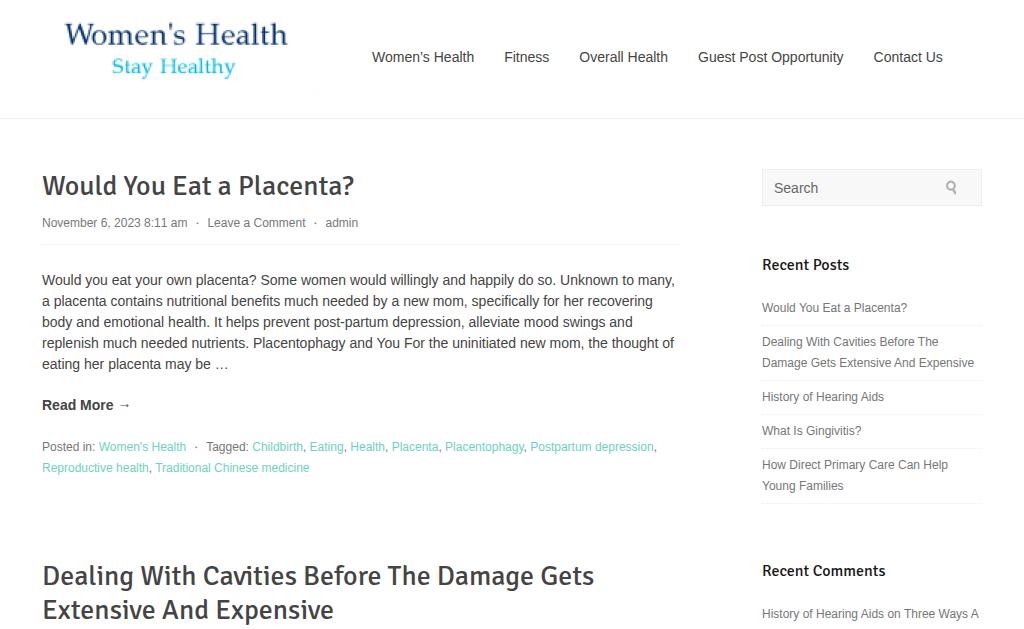
Task: Open the admin author link
Action: tap(342, 223)
